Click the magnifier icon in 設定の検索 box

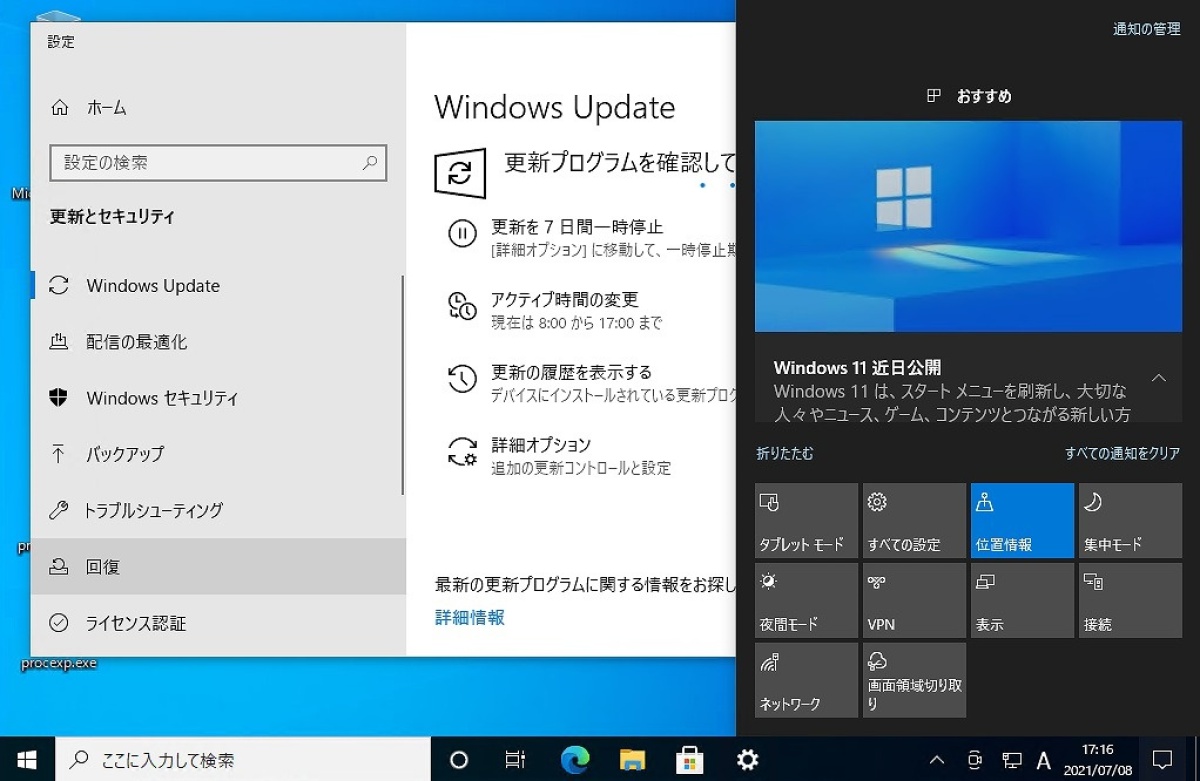point(369,162)
